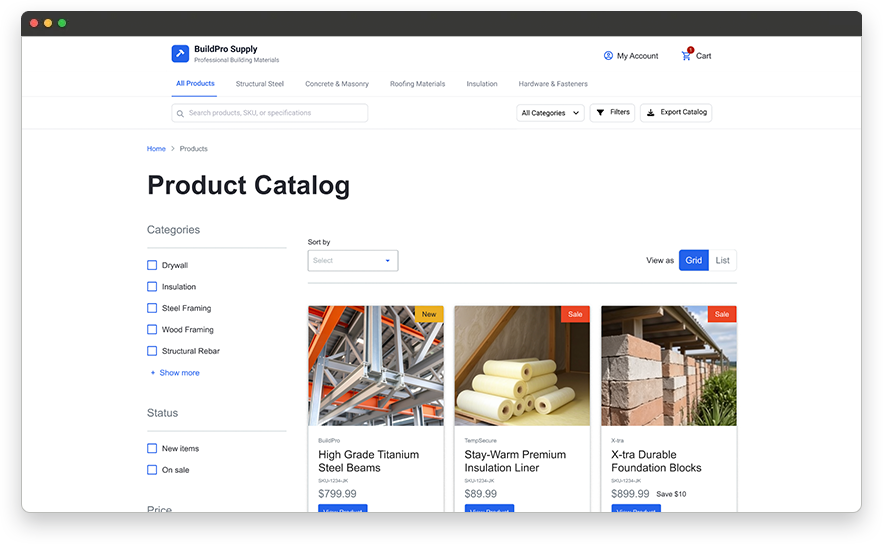Screen dimensions: 883x544
Task: Click the Sale badge on foundation blocks
Action: pos(722,314)
